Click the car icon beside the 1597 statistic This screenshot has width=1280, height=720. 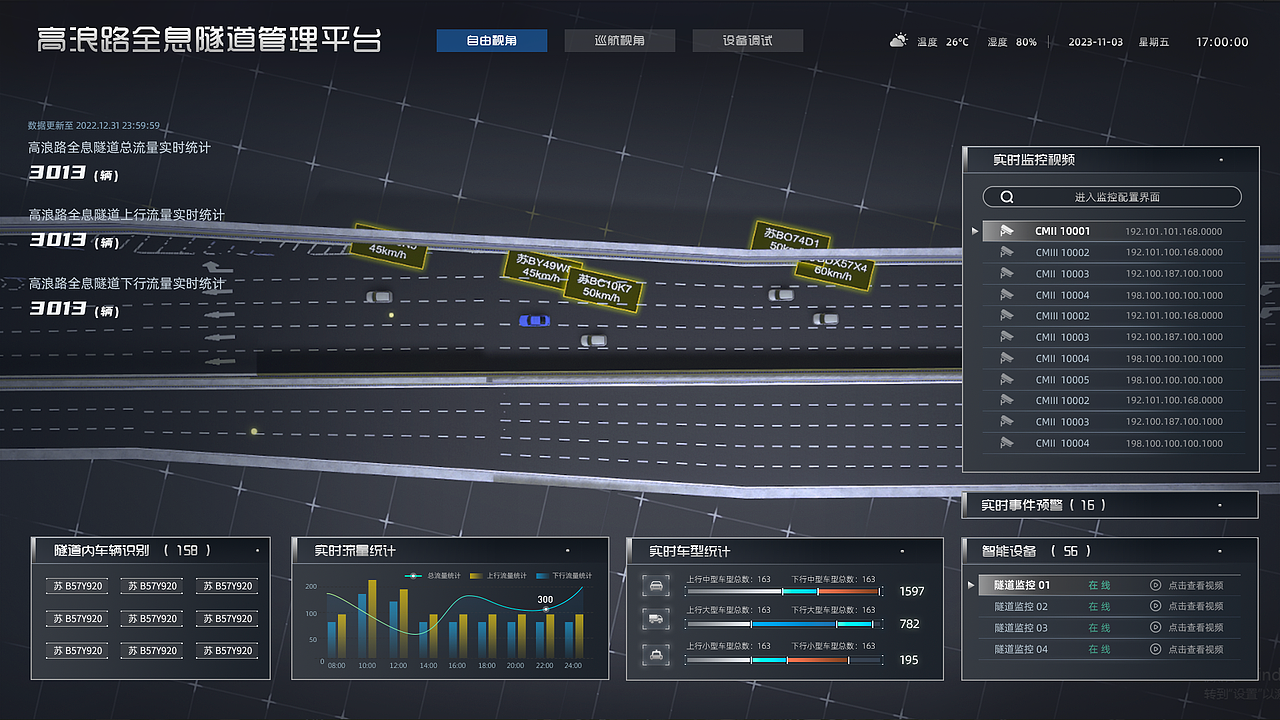[655, 586]
